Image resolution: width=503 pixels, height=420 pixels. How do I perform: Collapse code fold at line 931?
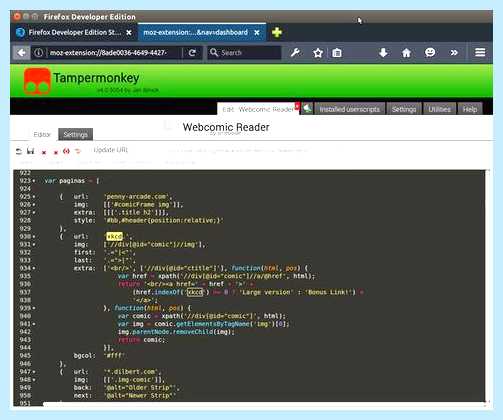[x=34, y=245]
